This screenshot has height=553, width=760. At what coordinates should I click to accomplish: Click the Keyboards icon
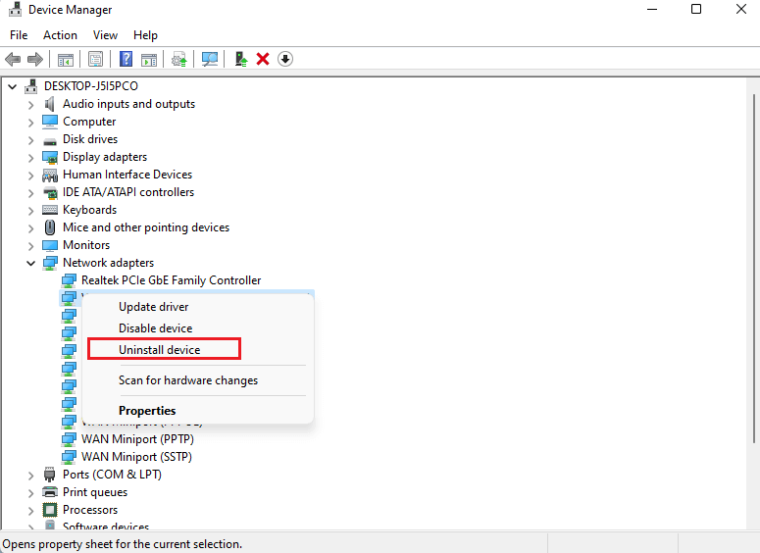coord(50,210)
